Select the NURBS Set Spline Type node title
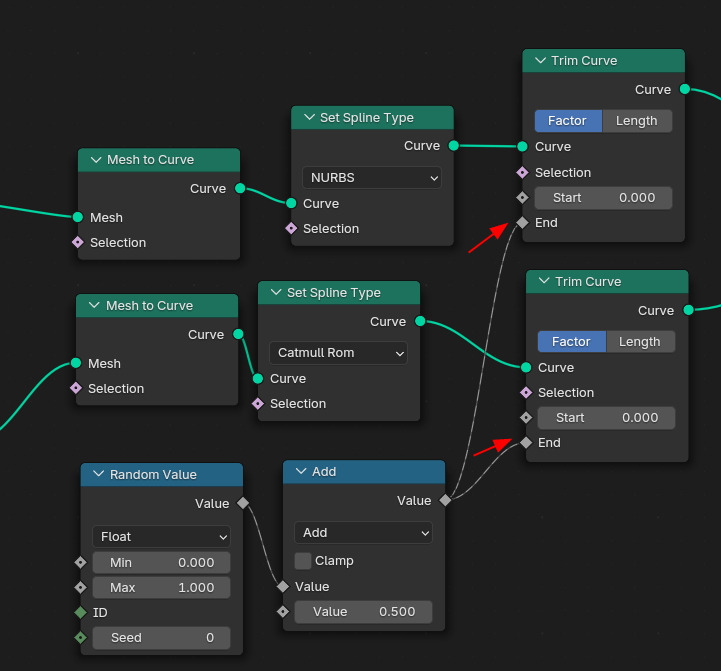The width and height of the screenshot is (721, 671). tap(366, 118)
